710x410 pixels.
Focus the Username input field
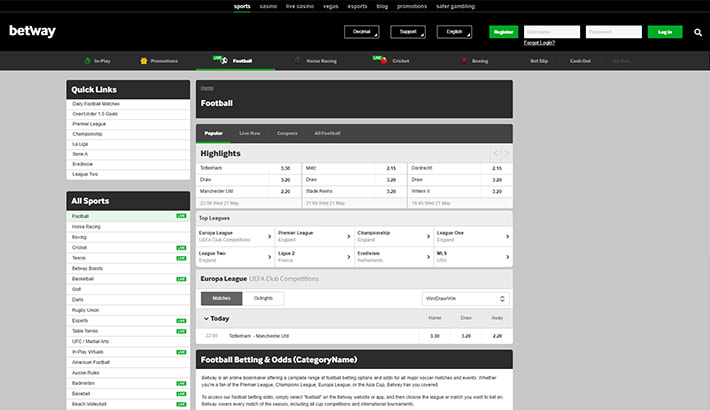[x=552, y=32]
